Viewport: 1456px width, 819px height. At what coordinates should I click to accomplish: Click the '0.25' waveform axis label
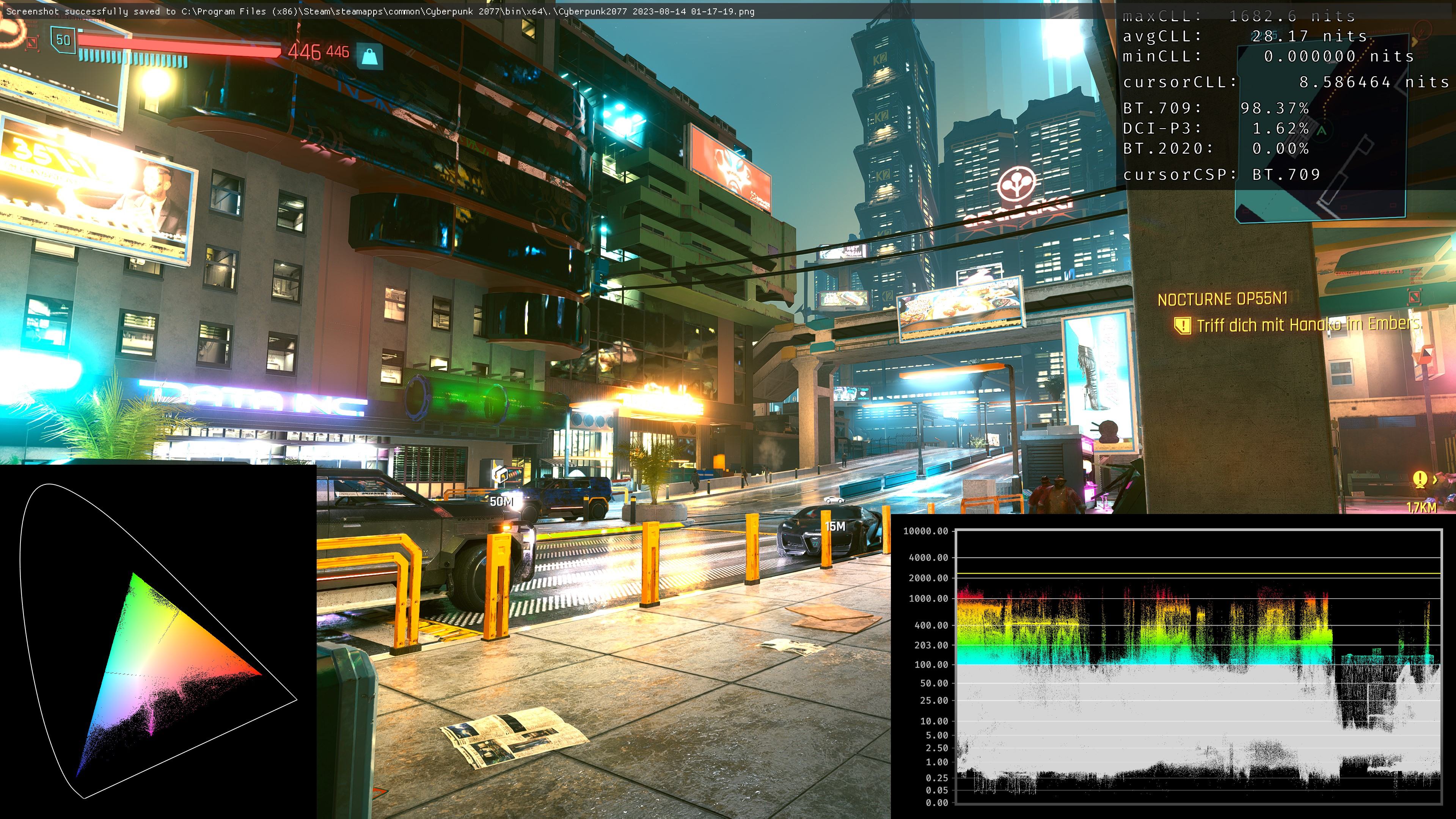tap(936, 778)
